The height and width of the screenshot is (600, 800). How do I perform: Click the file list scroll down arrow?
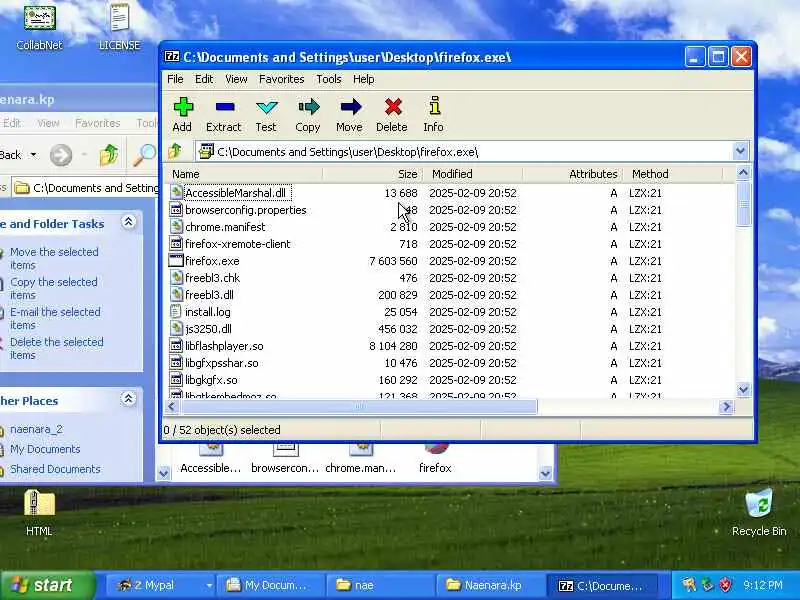(743, 389)
